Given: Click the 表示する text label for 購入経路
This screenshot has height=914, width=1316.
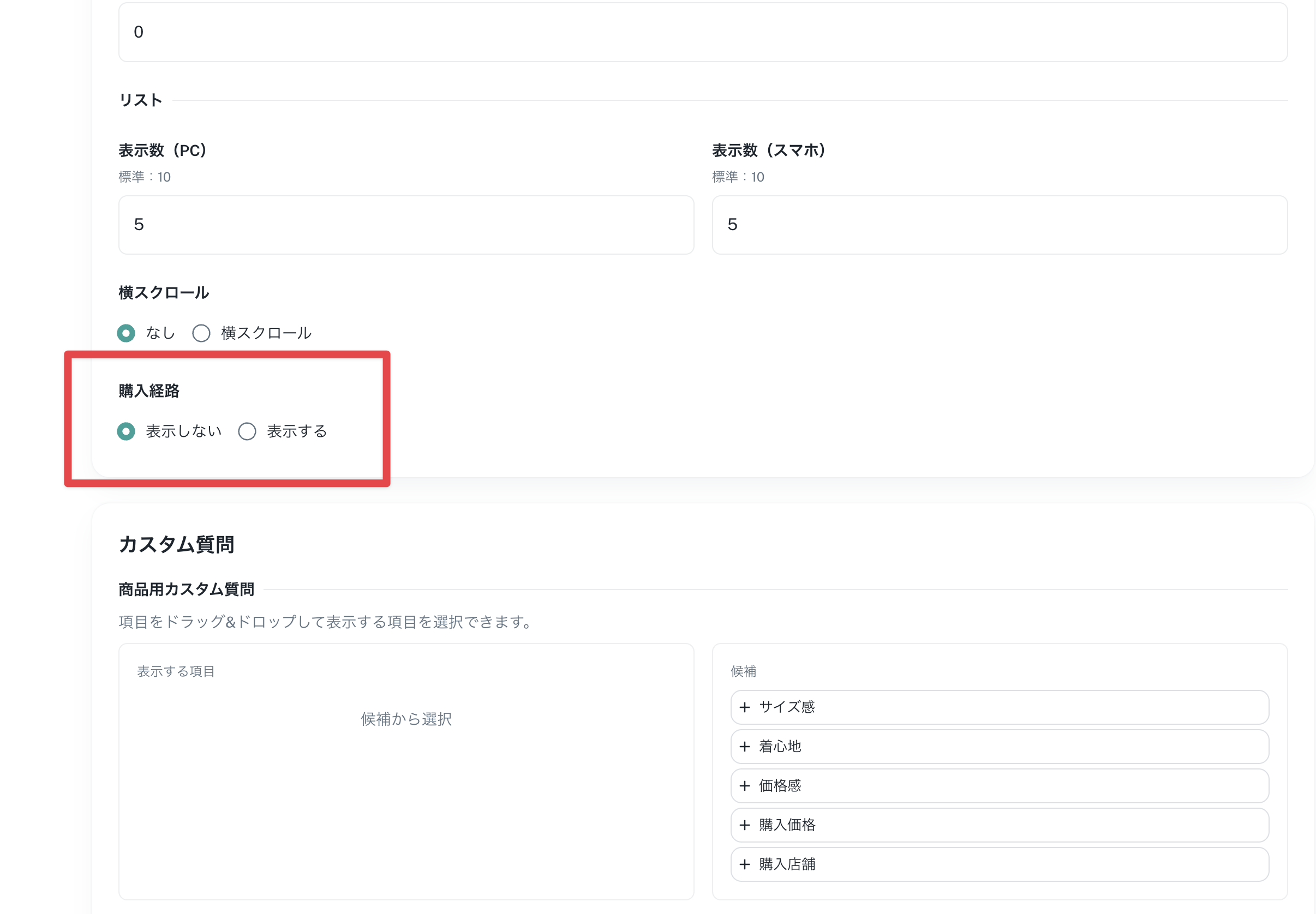Looking at the screenshot, I should click(297, 431).
